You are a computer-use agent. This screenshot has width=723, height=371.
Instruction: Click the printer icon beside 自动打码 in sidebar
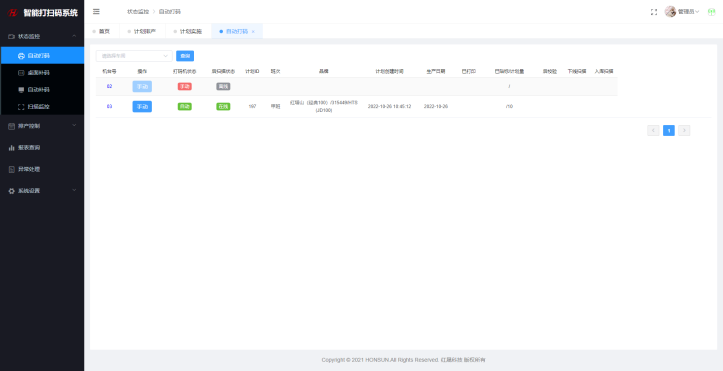(x=21, y=56)
